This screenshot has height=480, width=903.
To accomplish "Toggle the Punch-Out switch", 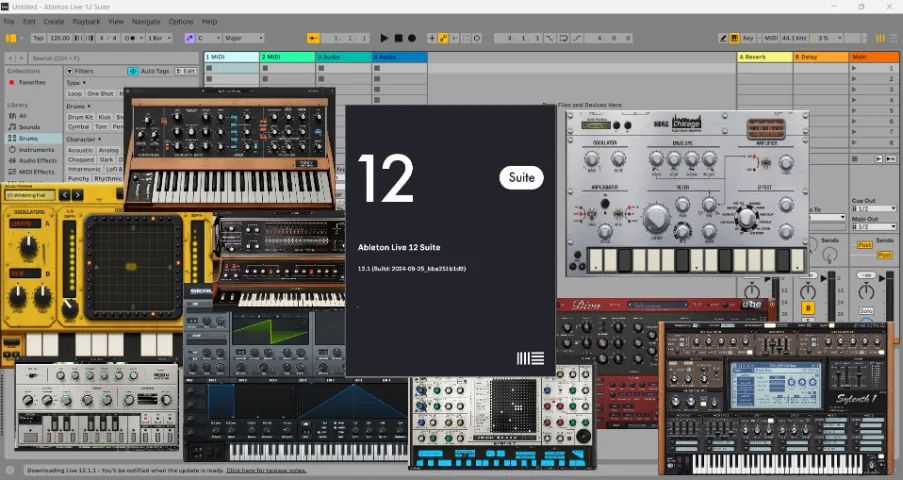I will (x=576, y=38).
